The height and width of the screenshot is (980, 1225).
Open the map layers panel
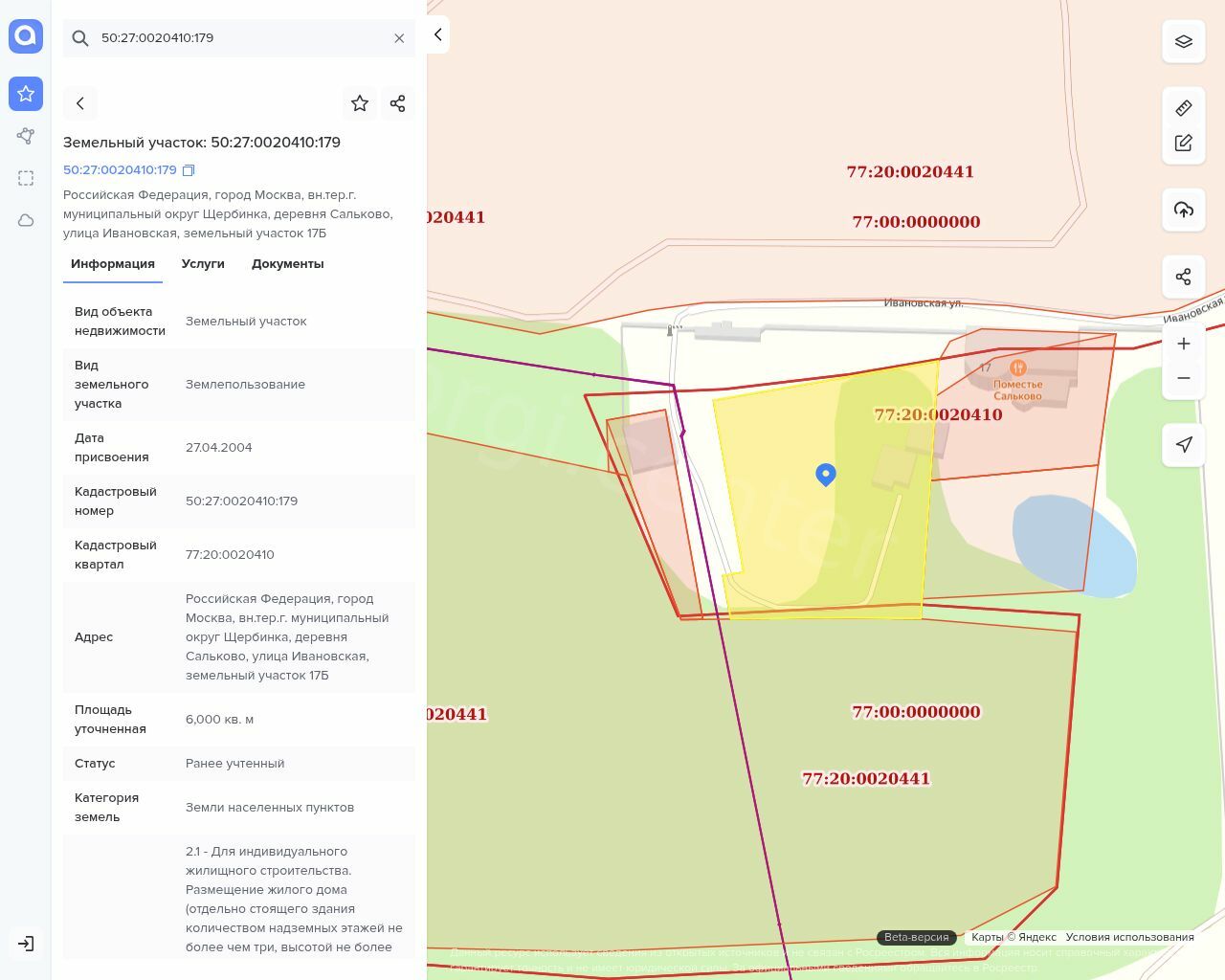click(1183, 41)
